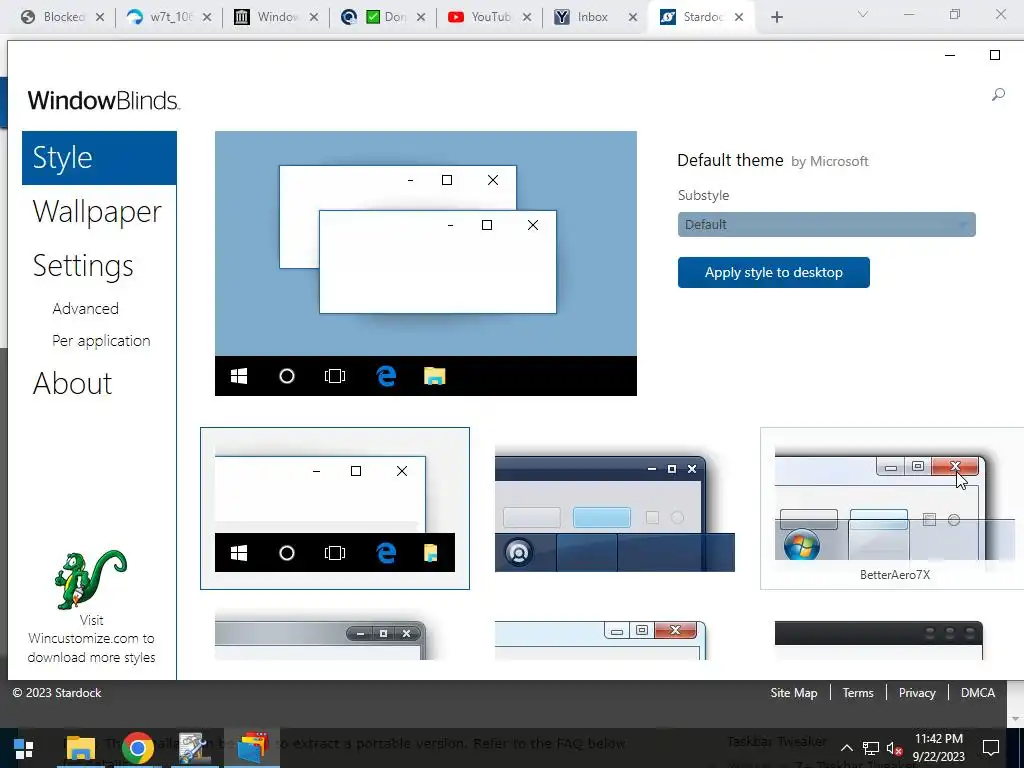Click the building favicon on the Window tab
The image size is (1024, 768).
(242, 17)
